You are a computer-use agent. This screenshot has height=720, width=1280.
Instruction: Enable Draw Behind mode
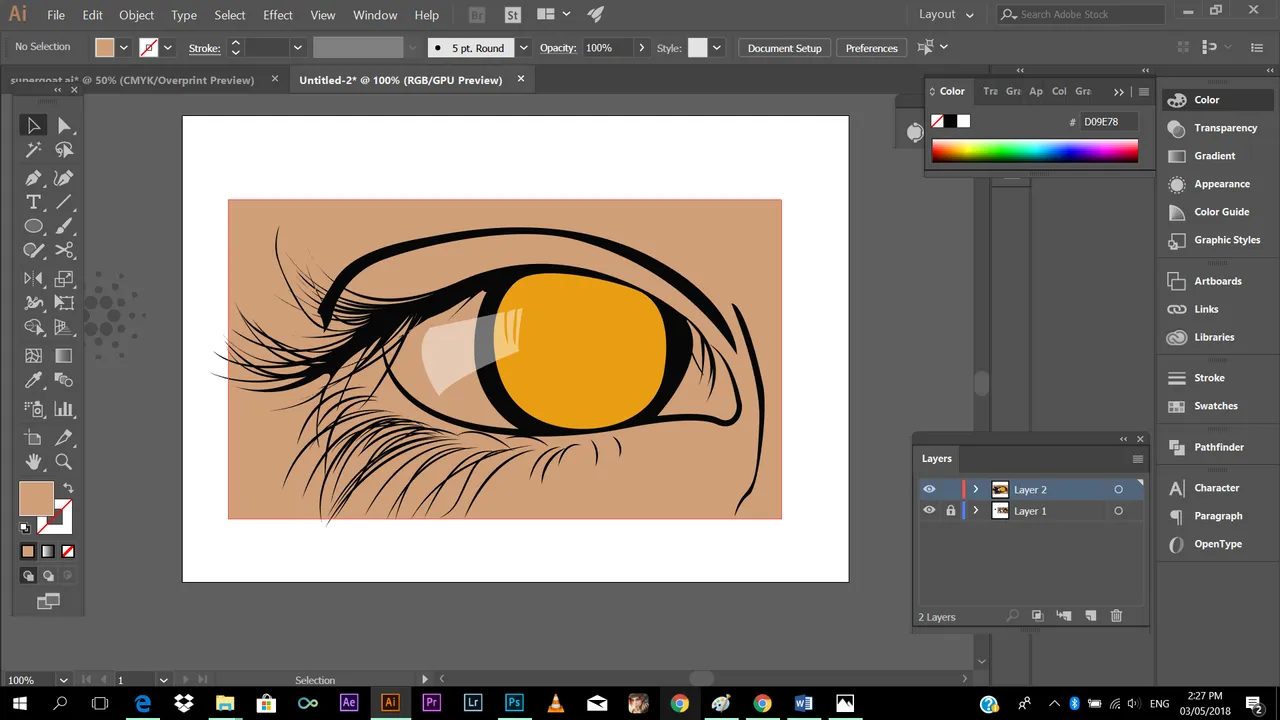(48, 576)
